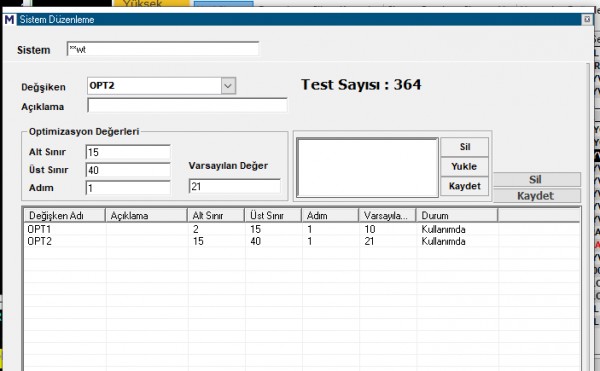Sort by Değişken Adı column header
The width and height of the screenshot is (600, 371).
tap(65, 216)
